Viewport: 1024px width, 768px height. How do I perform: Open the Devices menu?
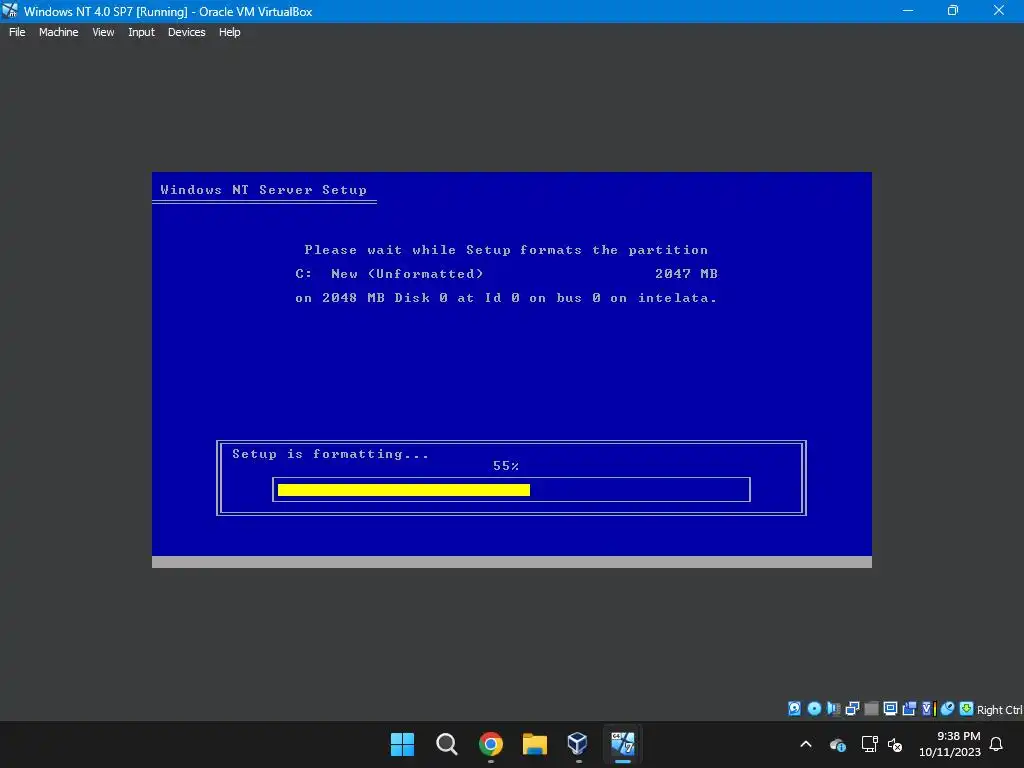186,32
